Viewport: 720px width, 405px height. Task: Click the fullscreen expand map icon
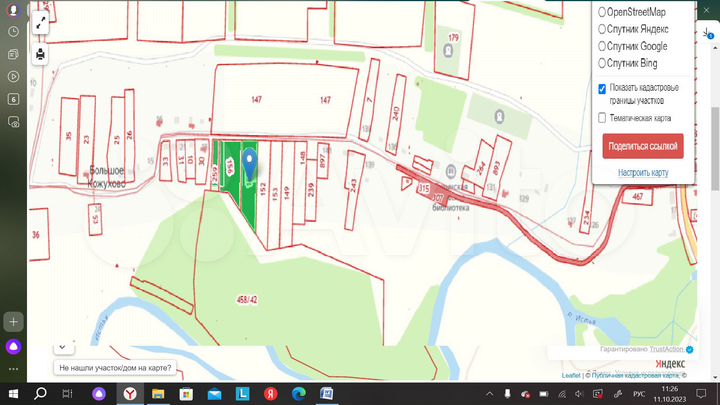click(40, 23)
